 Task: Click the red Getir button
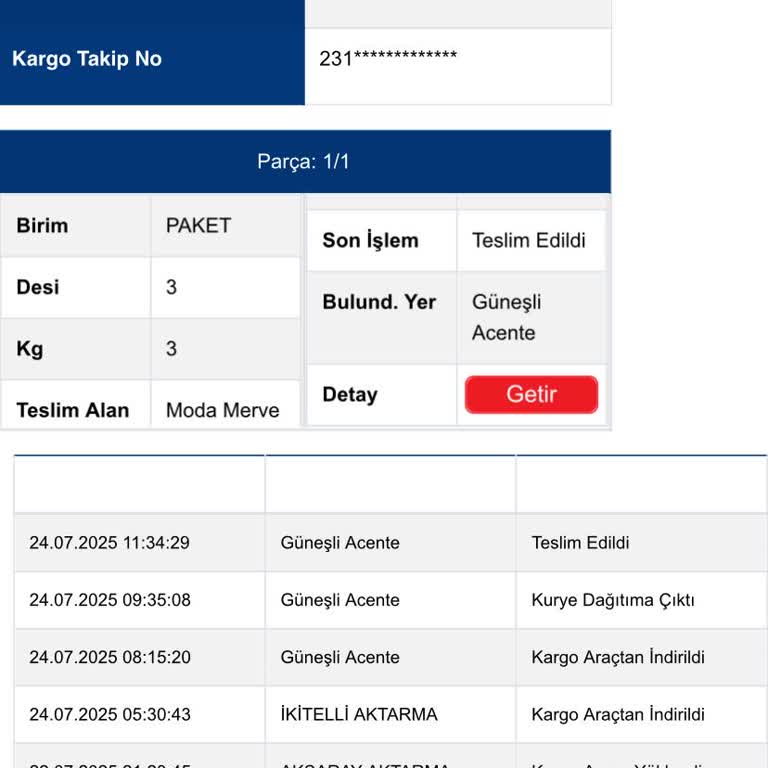tap(531, 394)
